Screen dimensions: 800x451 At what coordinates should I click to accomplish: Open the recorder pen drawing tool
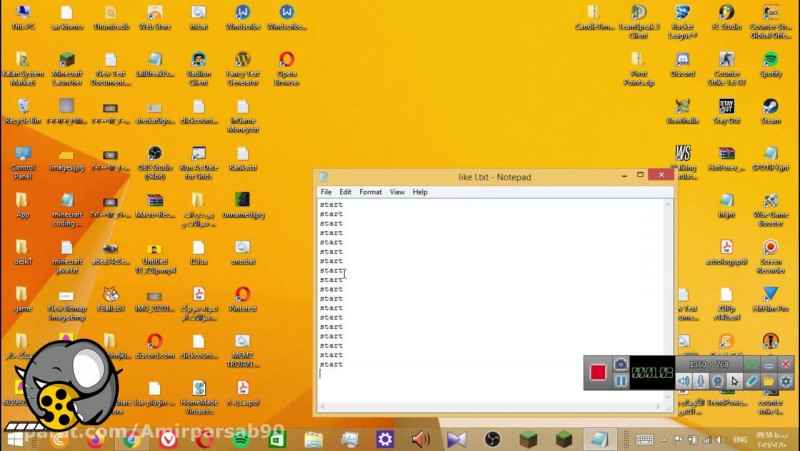[x=752, y=382]
